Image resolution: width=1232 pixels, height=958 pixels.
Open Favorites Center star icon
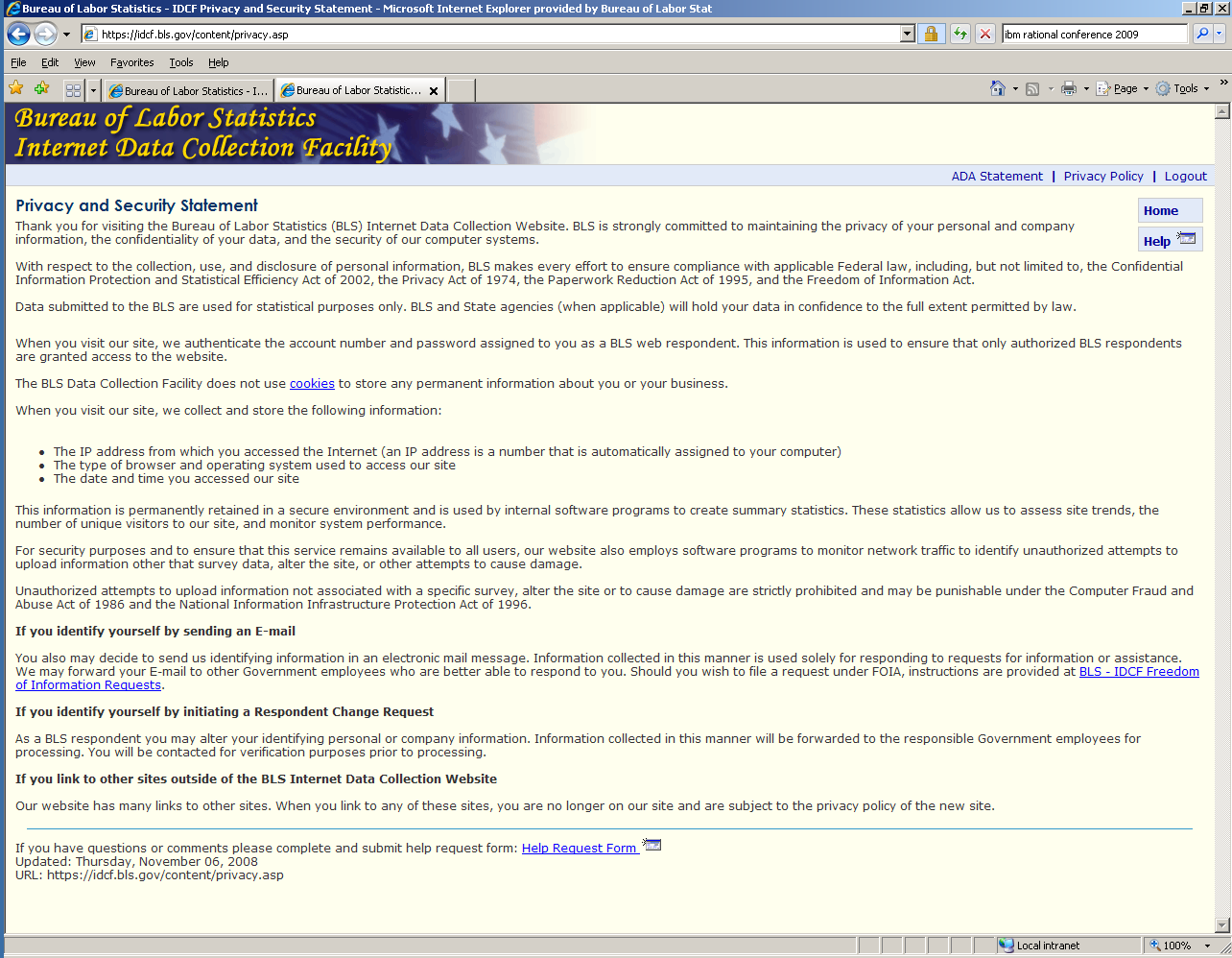[16, 89]
